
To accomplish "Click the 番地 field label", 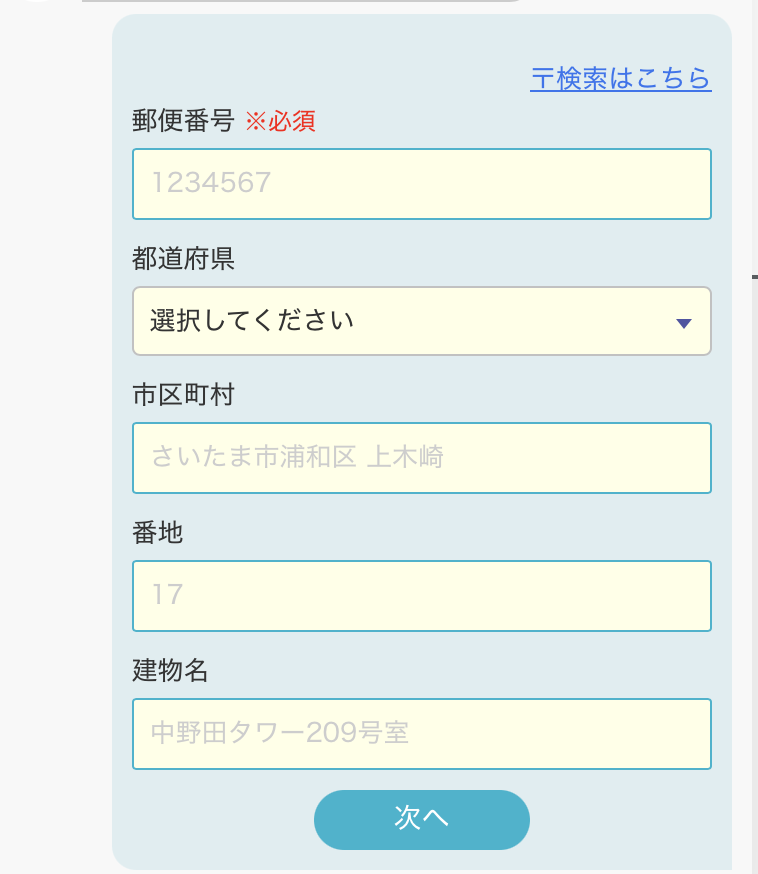I will pyautogui.click(x=158, y=533).
